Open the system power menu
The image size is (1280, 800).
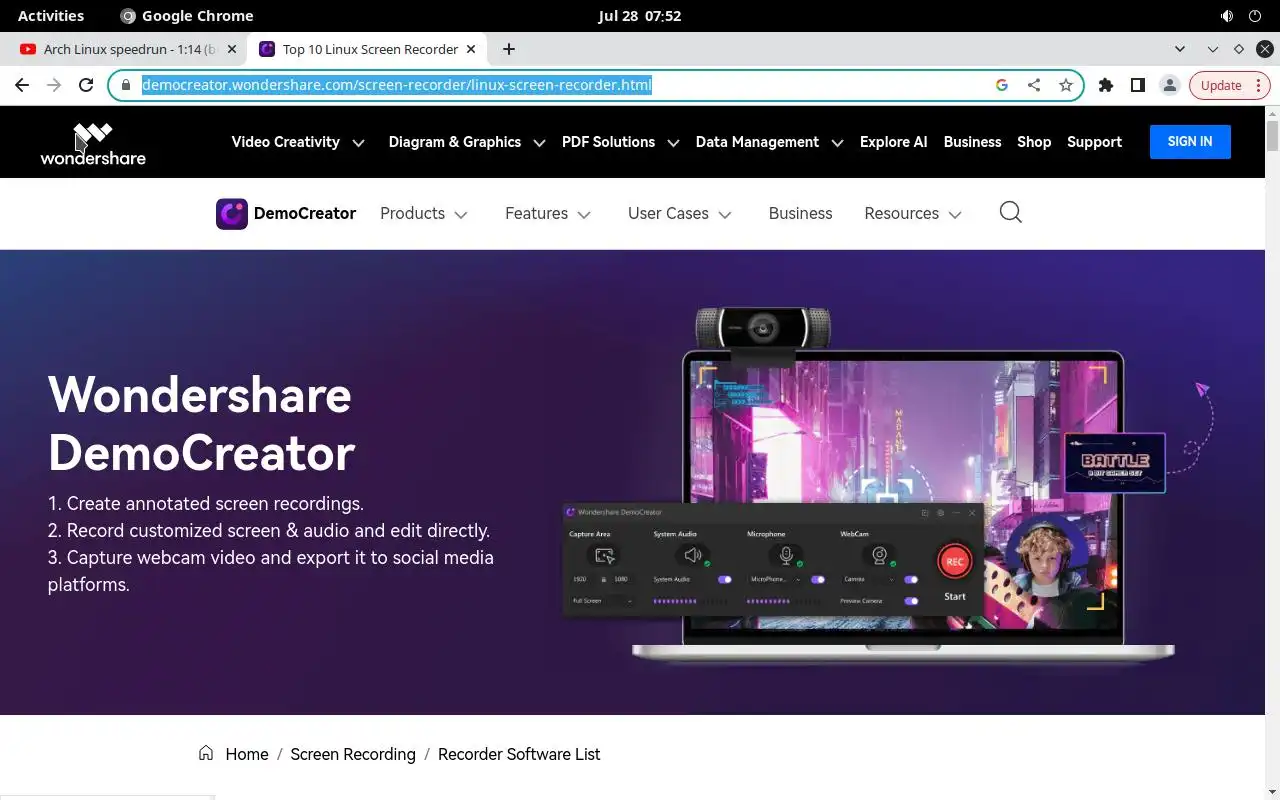click(x=1255, y=16)
